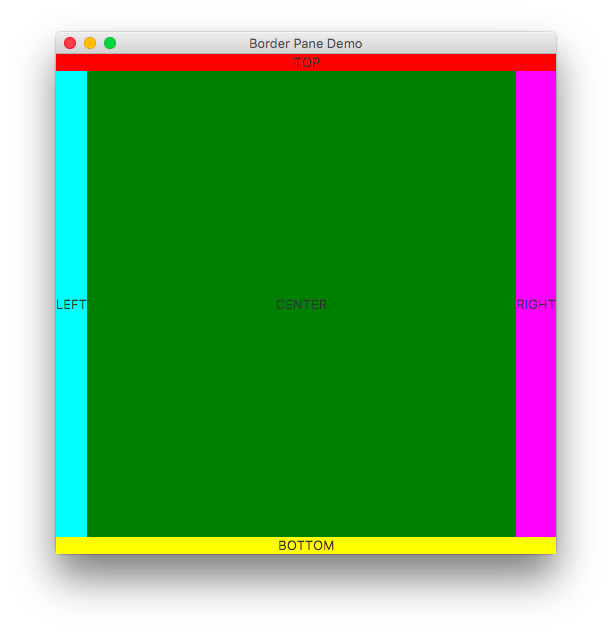The width and height of the screenshot is (612, 634).
Task: Maximize window with the green button
Action: tap(110, 43)
